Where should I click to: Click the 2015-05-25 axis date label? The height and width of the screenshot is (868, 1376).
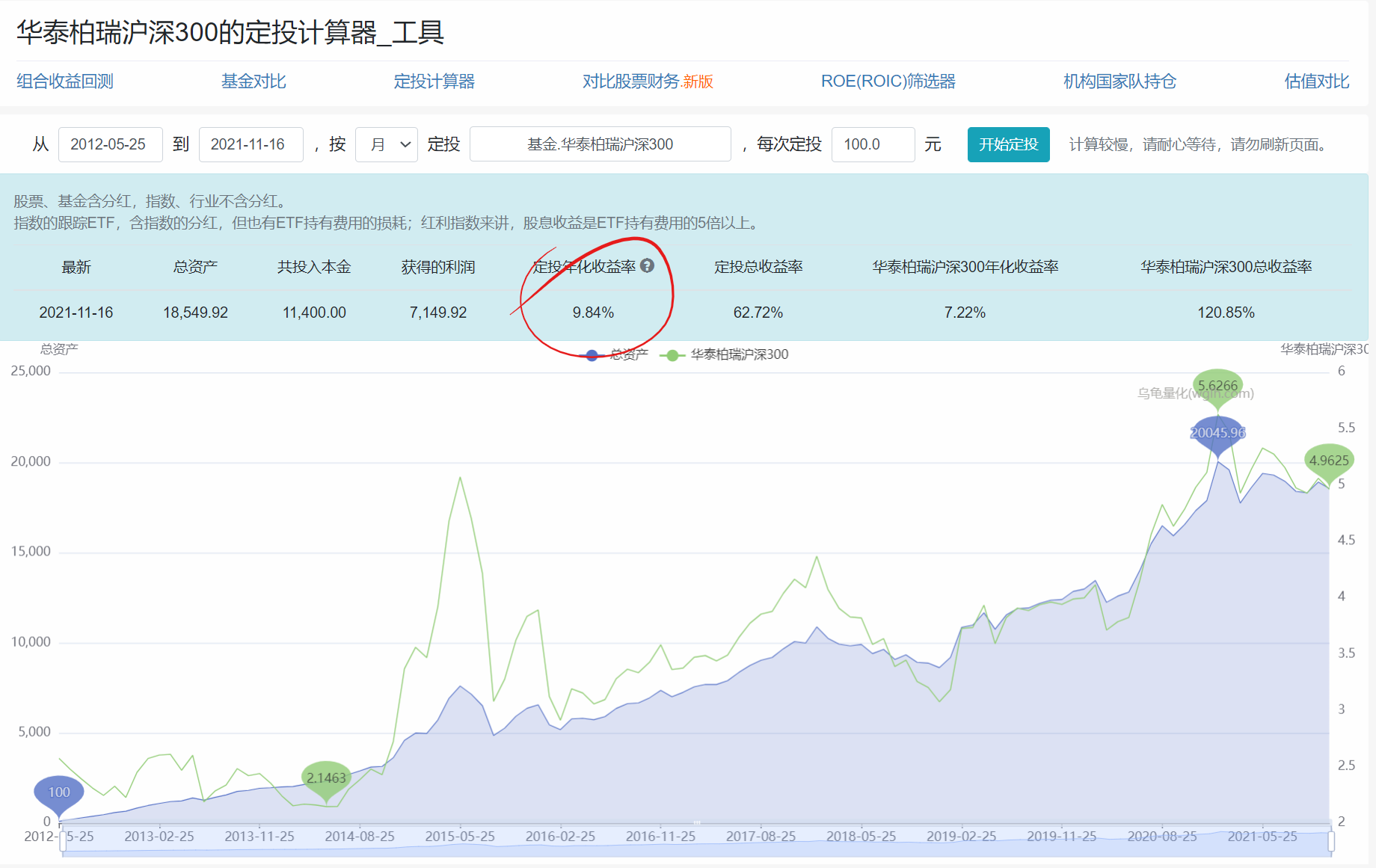[460, 837]
